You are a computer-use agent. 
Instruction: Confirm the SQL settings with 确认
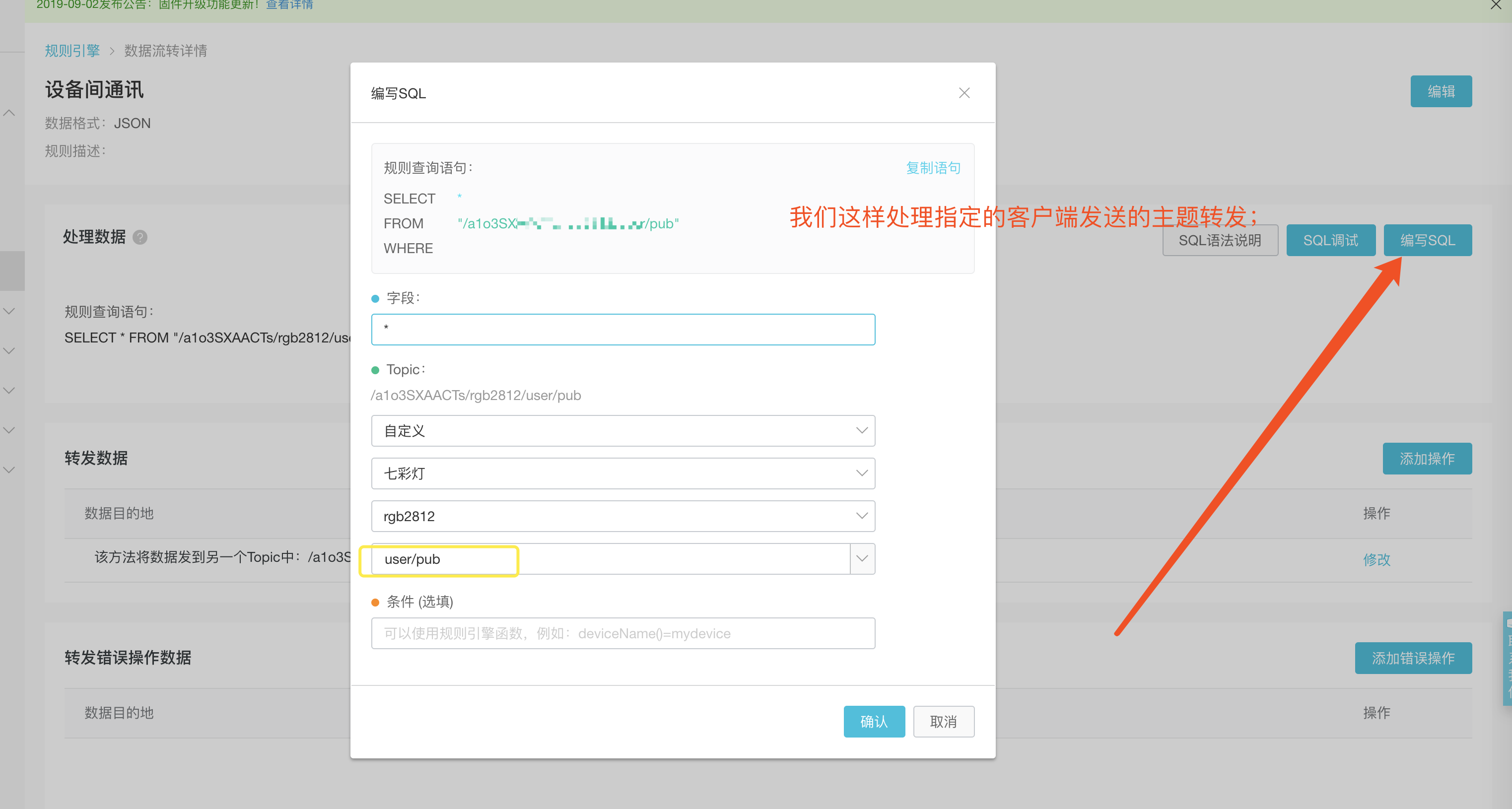(x=874, y=722)
